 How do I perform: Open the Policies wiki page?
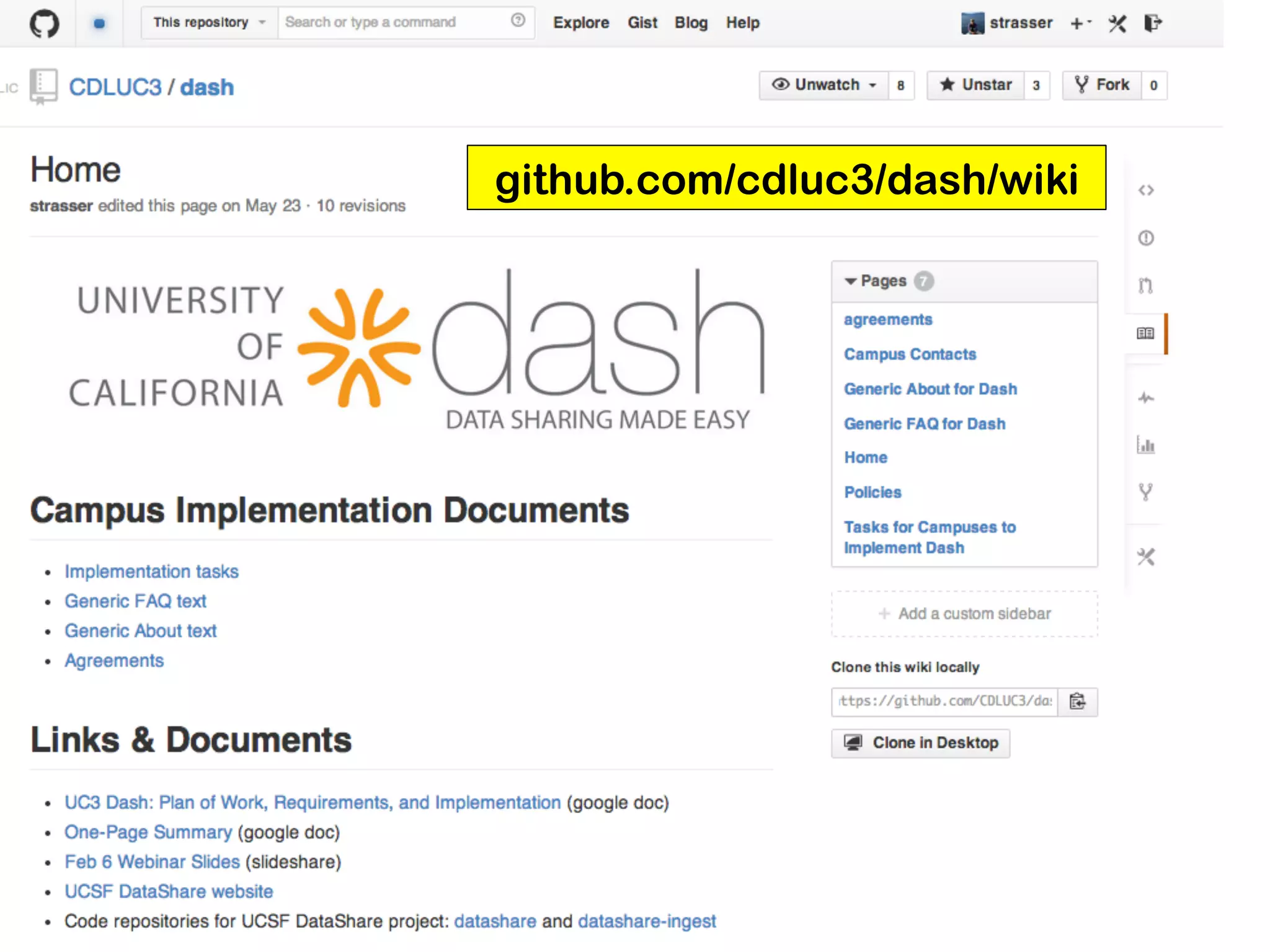point(873,492)
